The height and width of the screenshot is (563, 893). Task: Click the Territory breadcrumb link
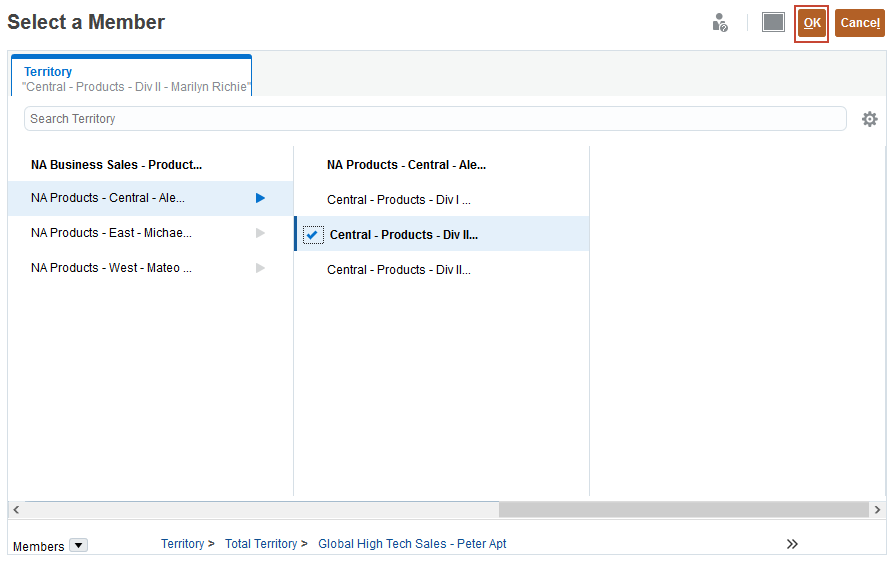point(182,544)
